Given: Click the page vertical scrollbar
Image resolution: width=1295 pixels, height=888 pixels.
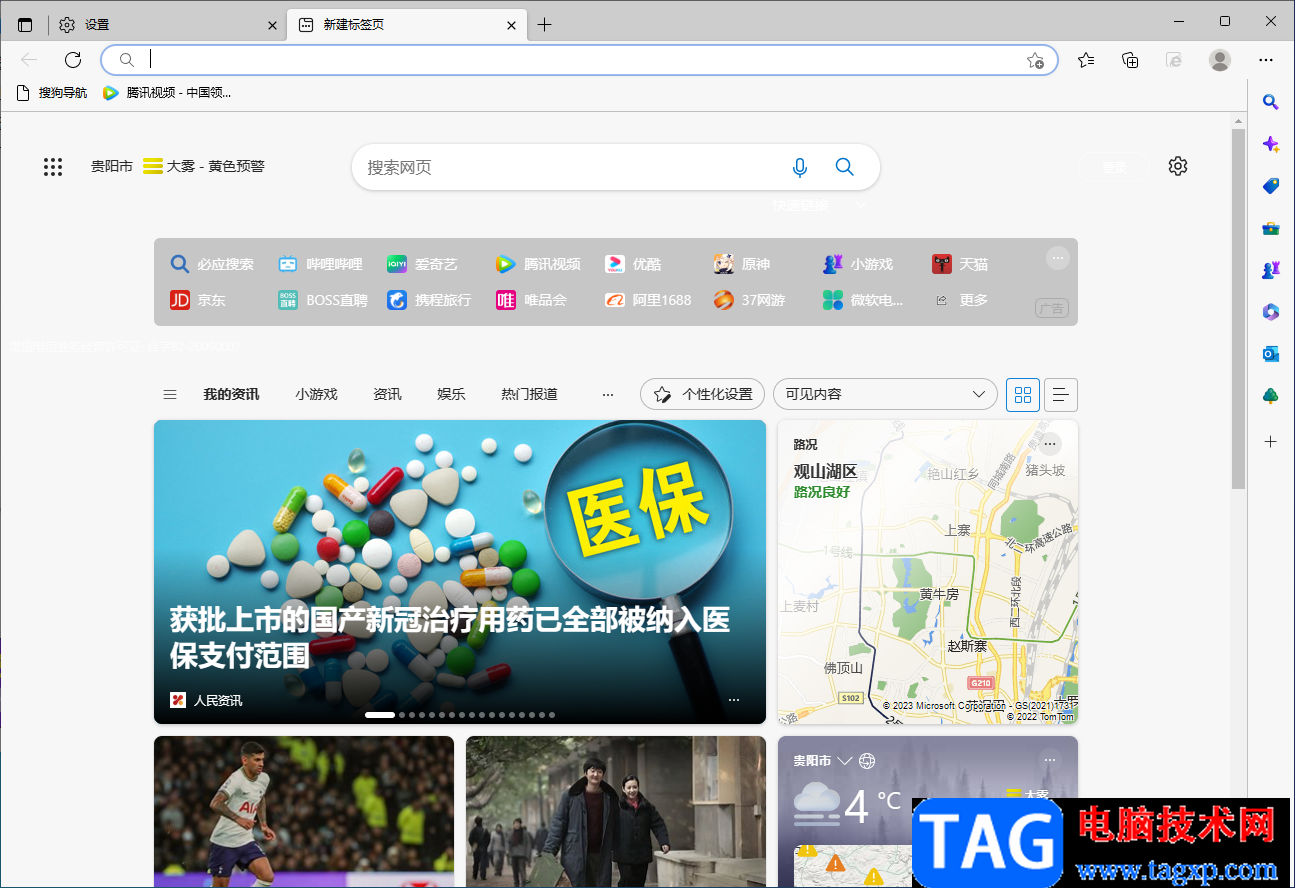Looking at the screenshot, I should tap(1238, 308).
